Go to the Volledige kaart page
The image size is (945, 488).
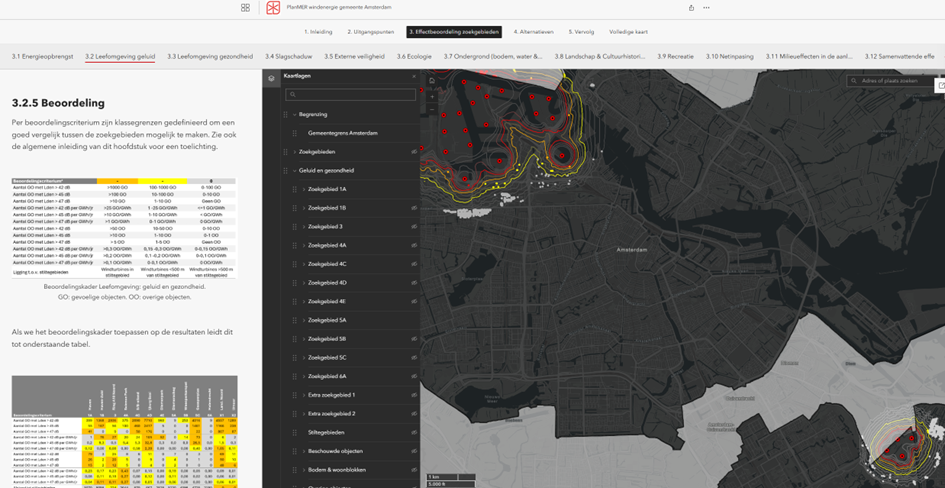point(630,32)
